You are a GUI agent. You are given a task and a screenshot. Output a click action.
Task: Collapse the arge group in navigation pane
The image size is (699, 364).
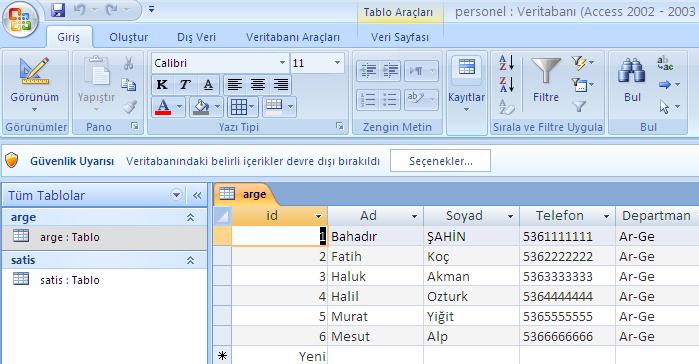[190, 217]
